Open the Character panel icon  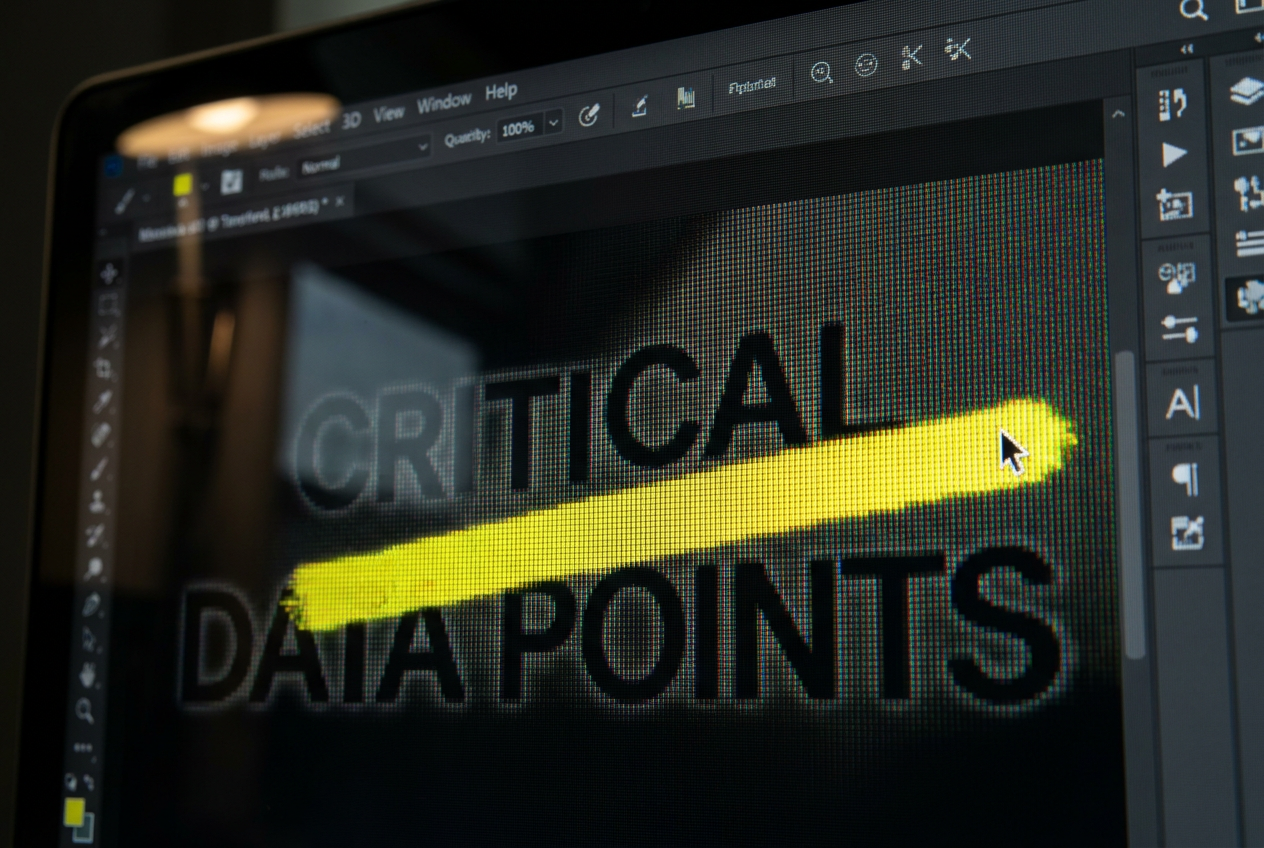point(1182,404)
